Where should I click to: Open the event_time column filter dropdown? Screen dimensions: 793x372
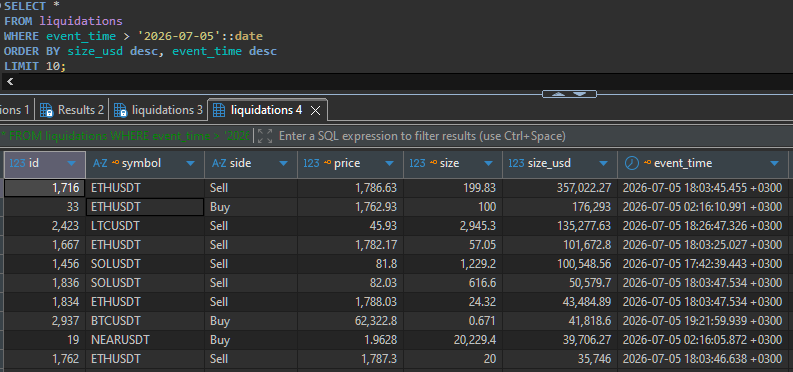(x=774, y=163)
